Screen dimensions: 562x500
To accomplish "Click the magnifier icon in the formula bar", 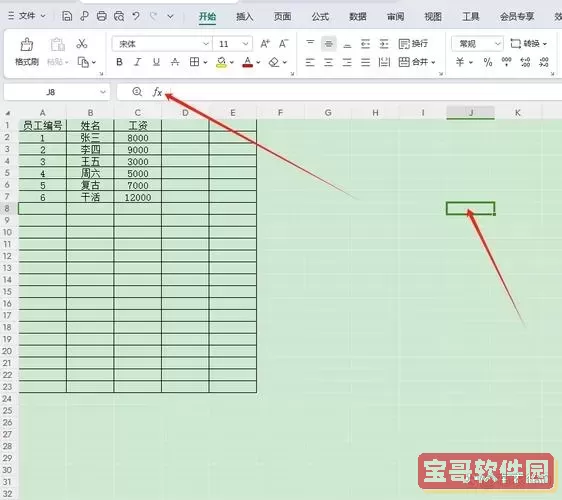I will [137, 92].
